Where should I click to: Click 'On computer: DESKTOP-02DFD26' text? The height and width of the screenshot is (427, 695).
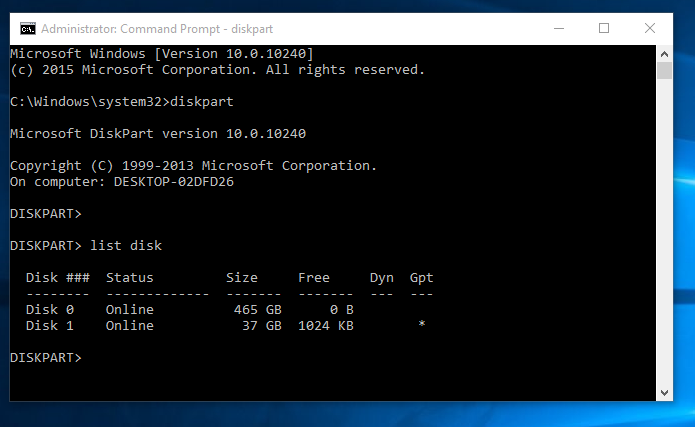(121, 182)
